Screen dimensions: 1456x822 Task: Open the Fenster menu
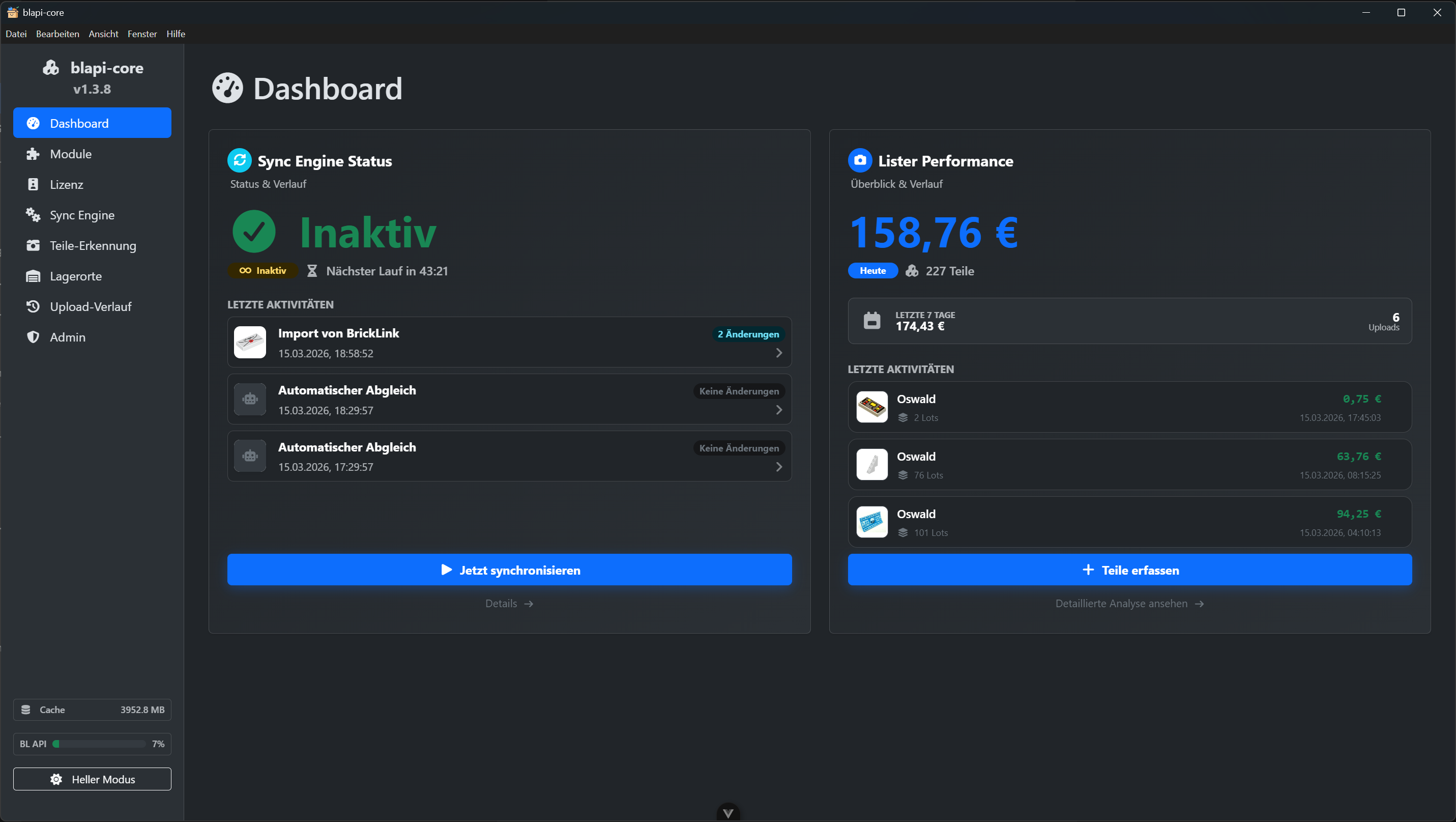142,34
